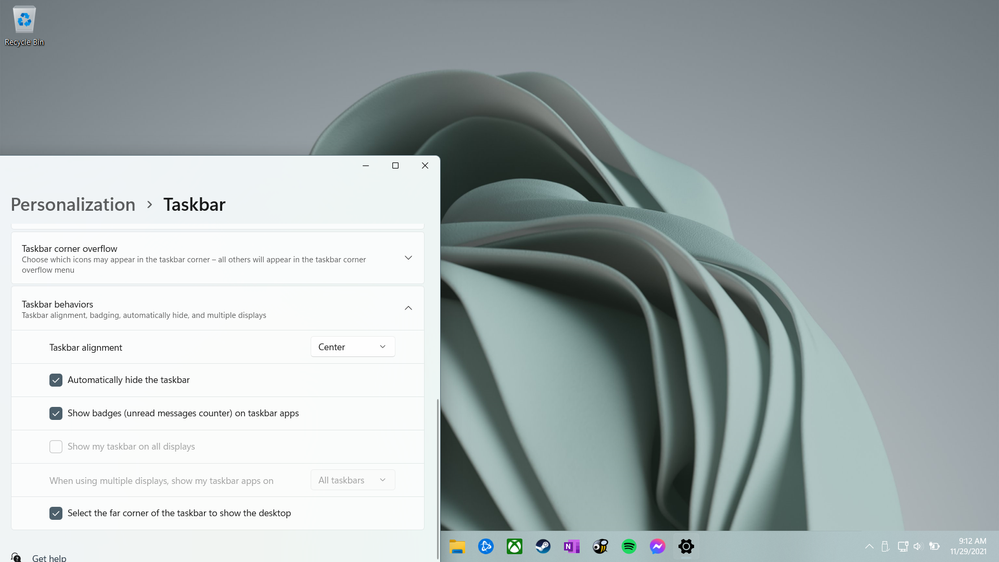
Task: Open Messenger from the taskbar
Action: click(x=658, y=547)
